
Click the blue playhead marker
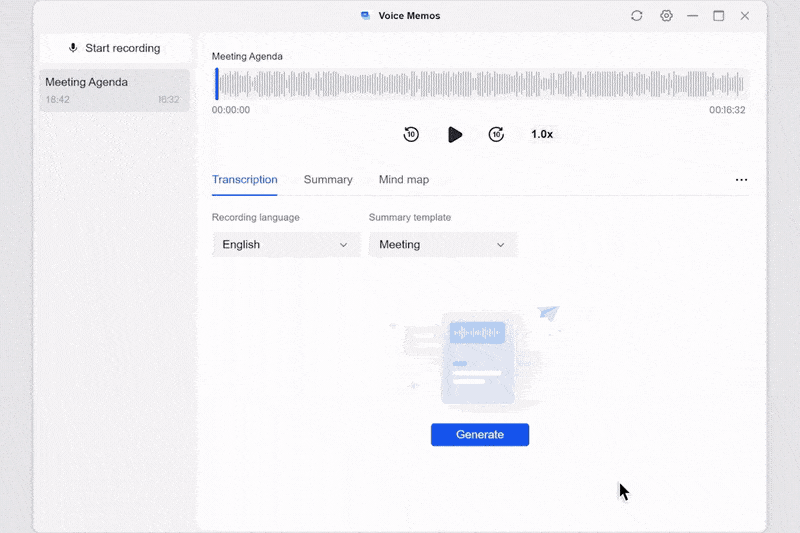coord(217,84)
